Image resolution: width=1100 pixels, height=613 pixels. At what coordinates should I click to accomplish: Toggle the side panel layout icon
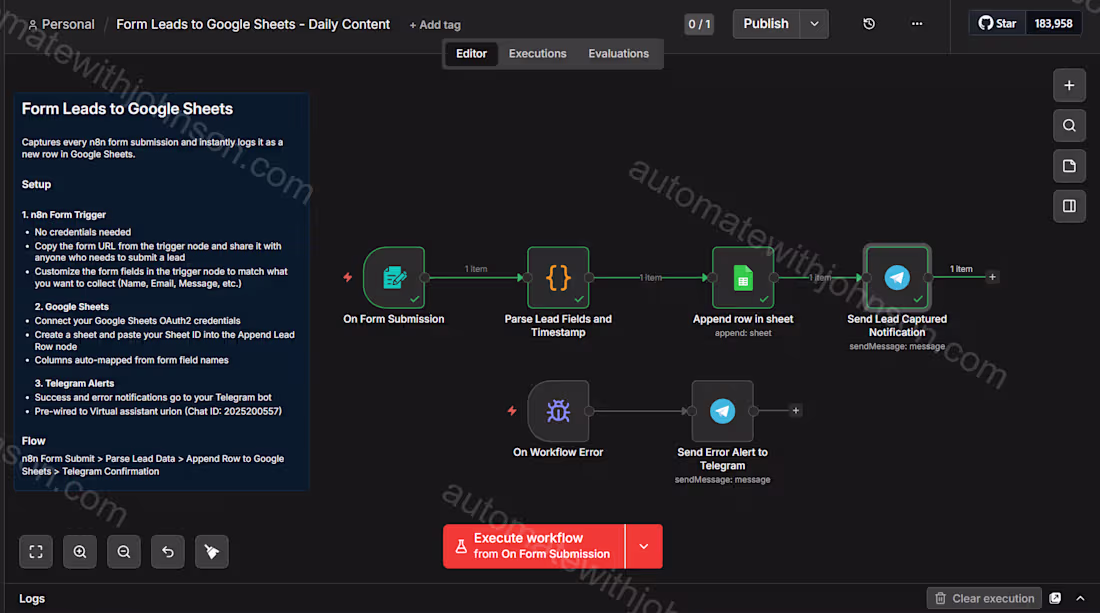[x=1069, y=206]
